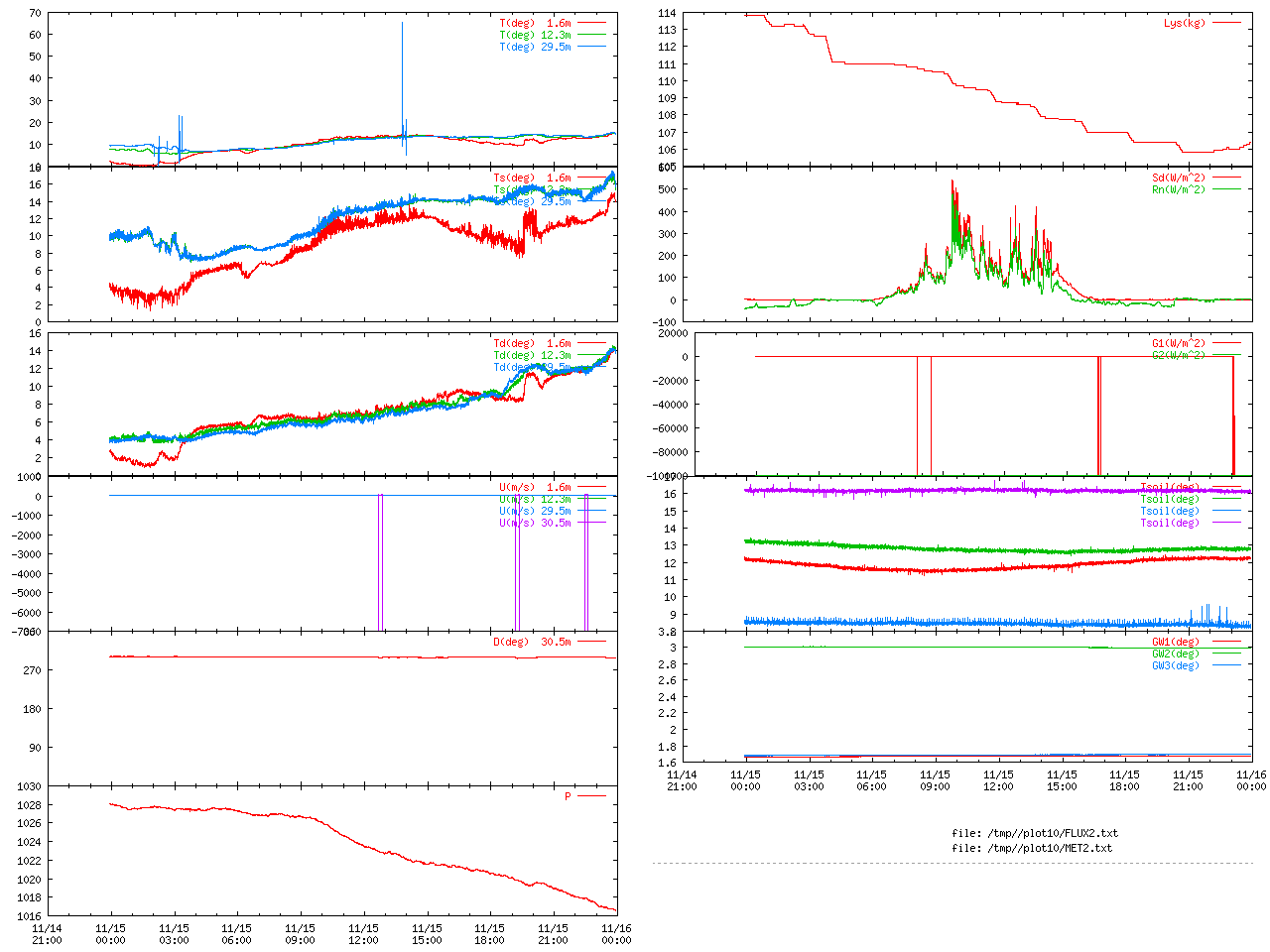This screenshot has height=952, width=1270.
Task: Click the 'file: /tmp//plot10/FLUX2.txt' text
Action: click(1035, 833)
